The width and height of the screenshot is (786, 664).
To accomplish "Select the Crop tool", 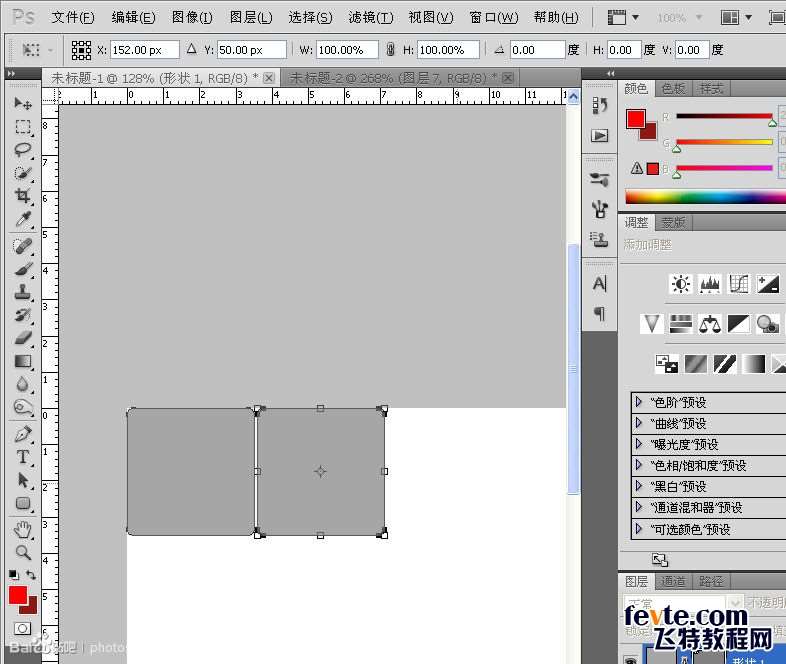I will [23, 196].
